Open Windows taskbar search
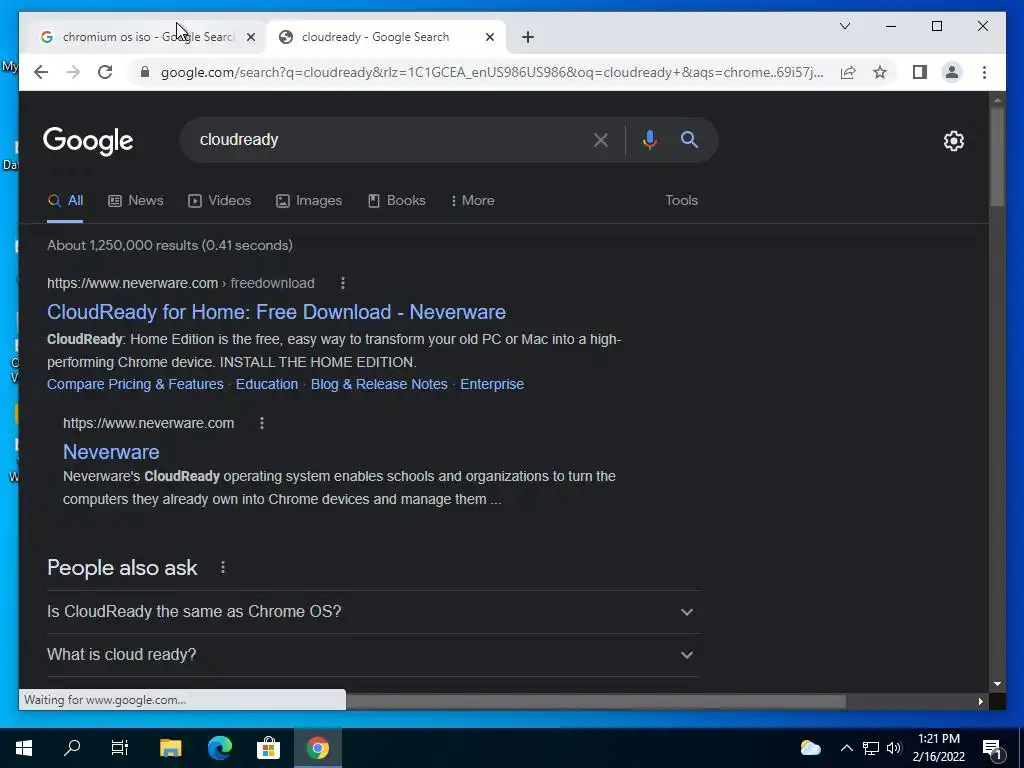The width and height of the screenshot is (1024, 768). coord(72,748)
